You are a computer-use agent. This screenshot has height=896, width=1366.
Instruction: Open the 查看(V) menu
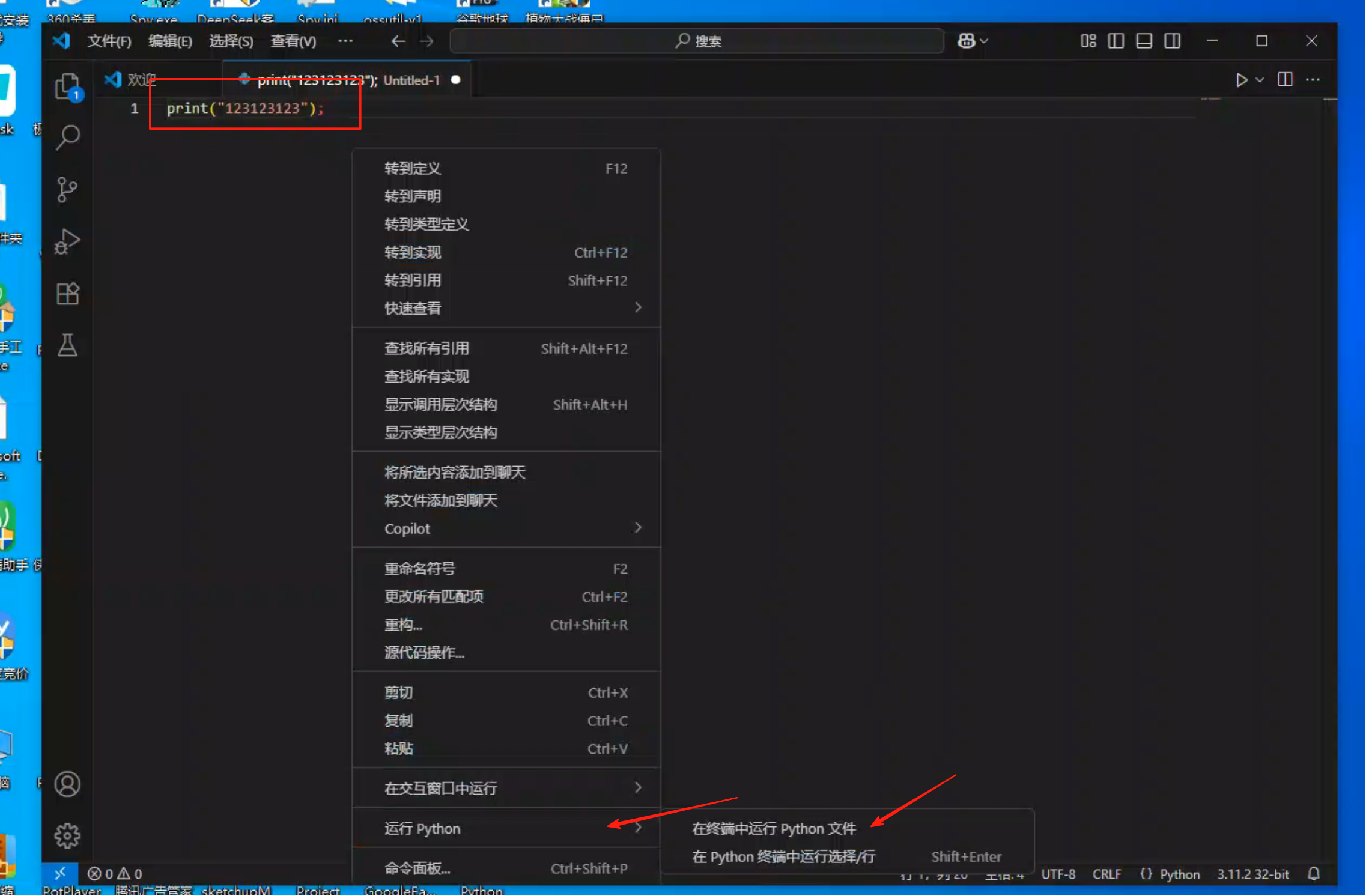pyautogui.click(x=293, y=41)
